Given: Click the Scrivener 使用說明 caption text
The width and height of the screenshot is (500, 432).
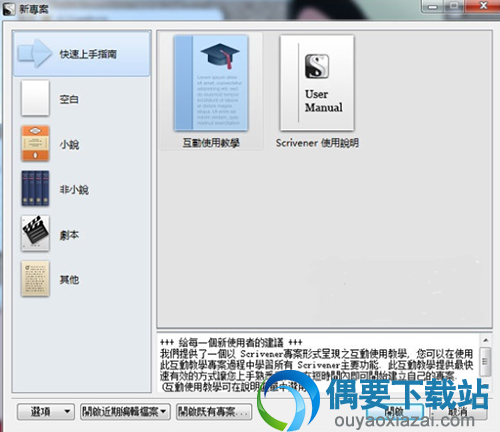Looking at the screenshot, I should [317, 143].
